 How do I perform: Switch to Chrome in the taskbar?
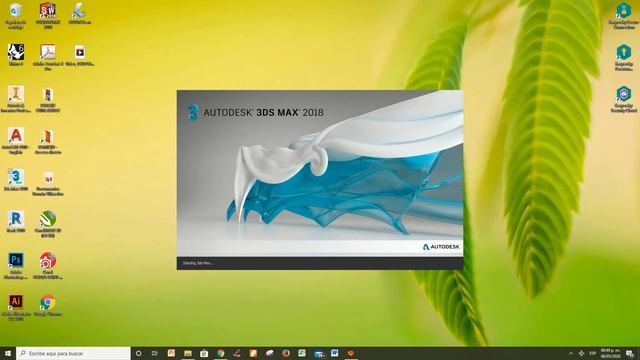pyautogui.click(x=220, y=353)
